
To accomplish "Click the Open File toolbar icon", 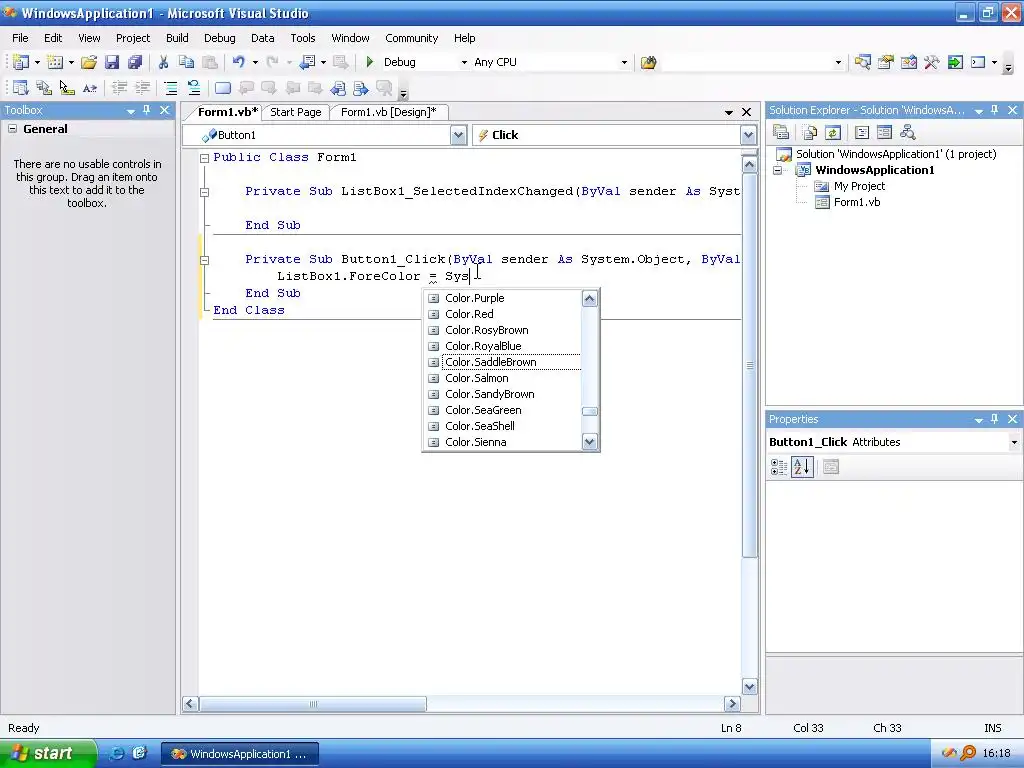I will [89, 62].
